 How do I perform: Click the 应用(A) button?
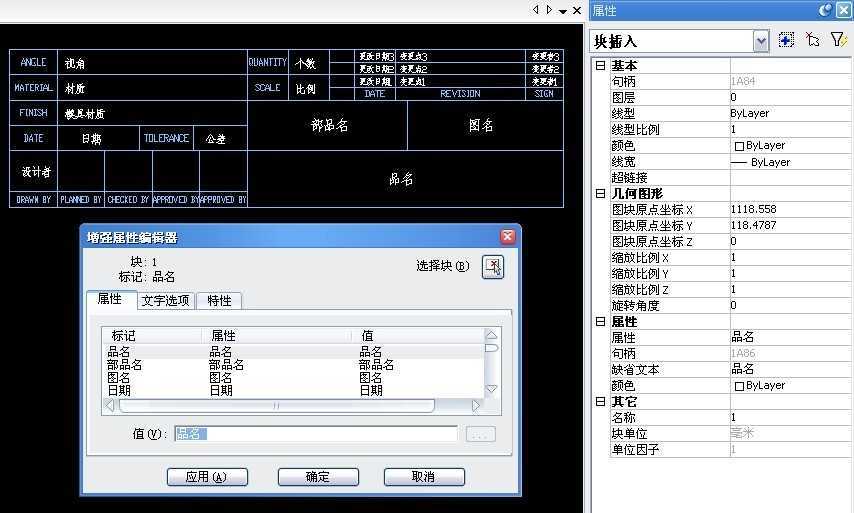coord(207,477)
